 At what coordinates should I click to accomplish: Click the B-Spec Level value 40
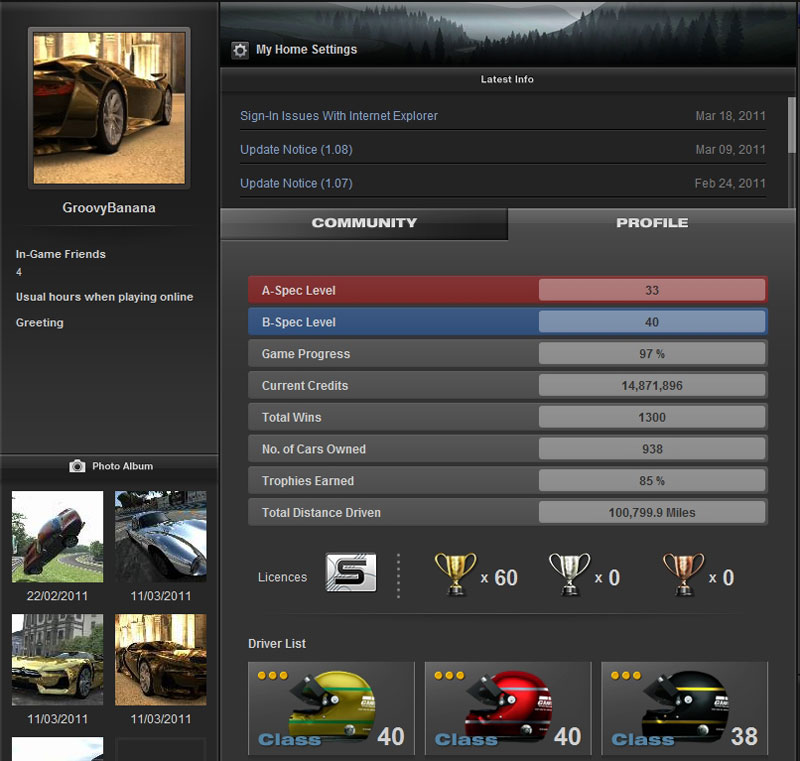click(x=652, y=322)
